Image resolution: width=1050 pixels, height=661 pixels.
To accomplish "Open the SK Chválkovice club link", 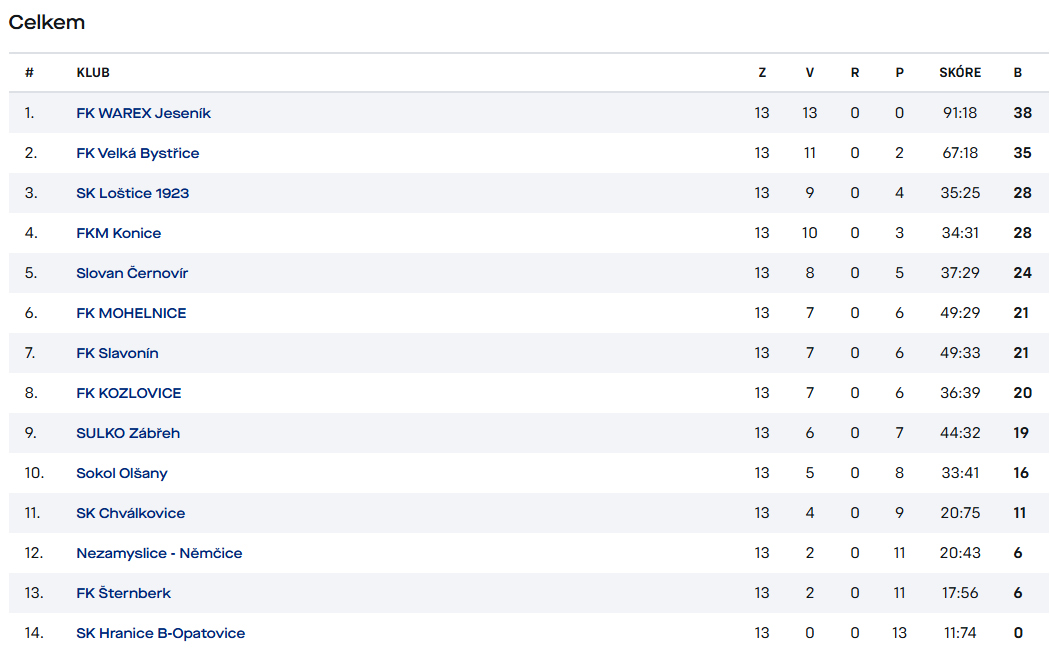I will 130,513.
